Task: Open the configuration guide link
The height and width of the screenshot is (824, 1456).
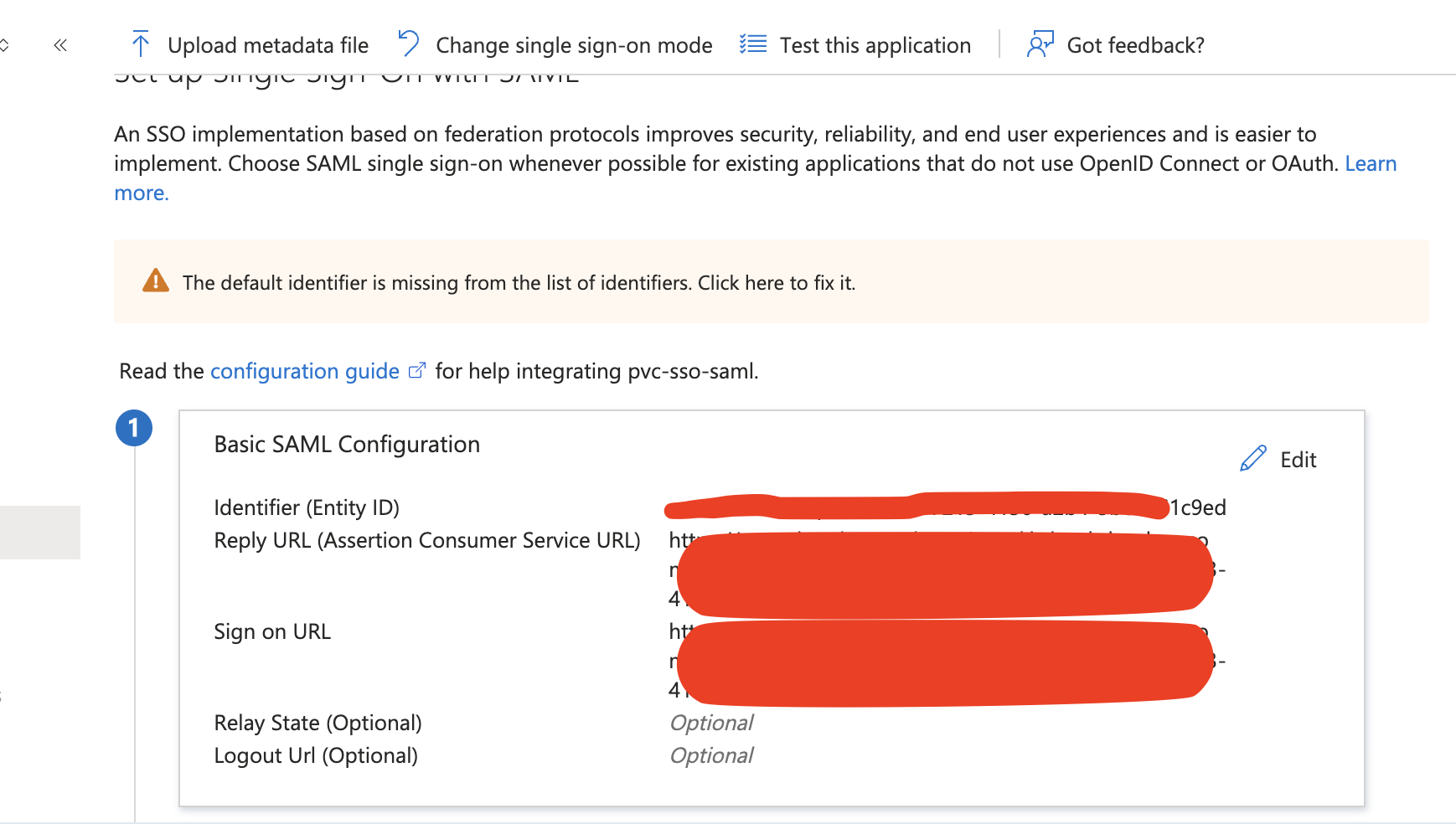Action: click(304, 370)
